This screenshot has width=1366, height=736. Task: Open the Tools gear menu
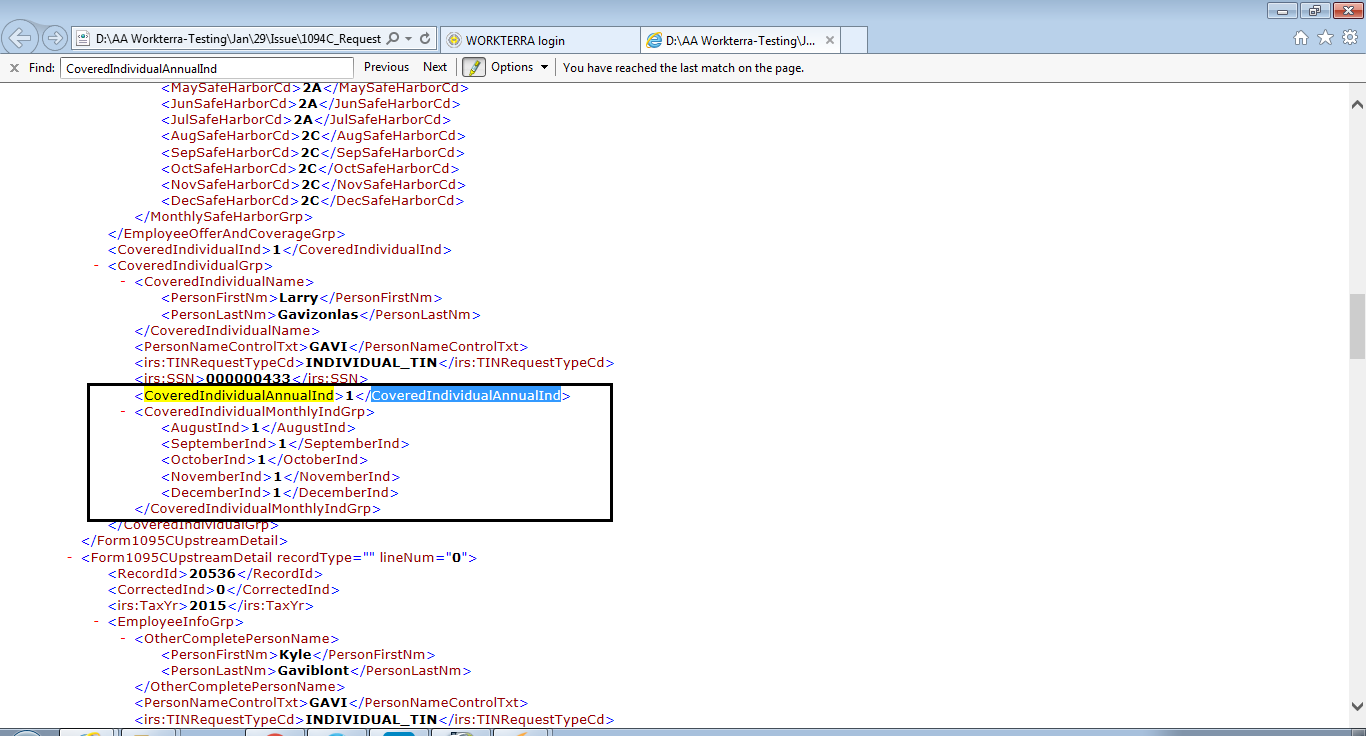1349,38
